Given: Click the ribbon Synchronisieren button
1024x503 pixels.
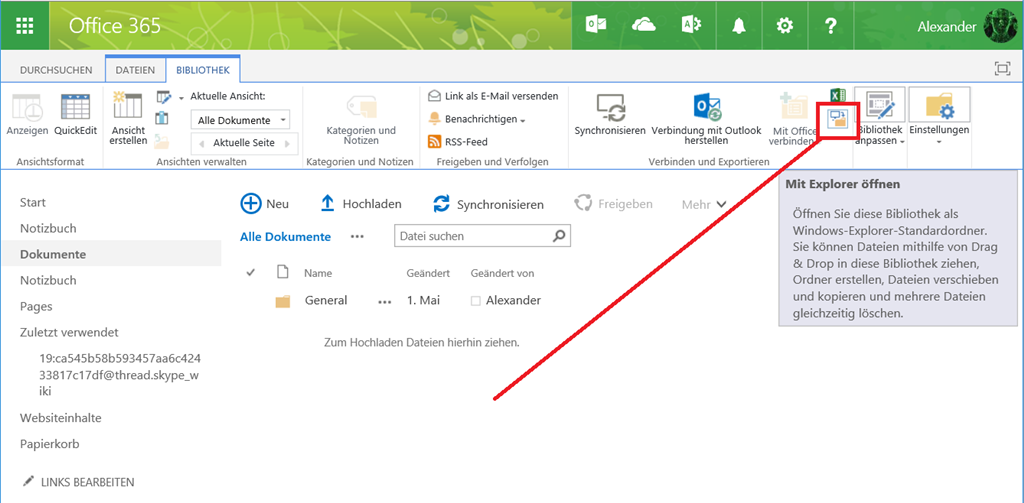Looking at the screenshot, I should pyautogui.click(x=610, y=116).
